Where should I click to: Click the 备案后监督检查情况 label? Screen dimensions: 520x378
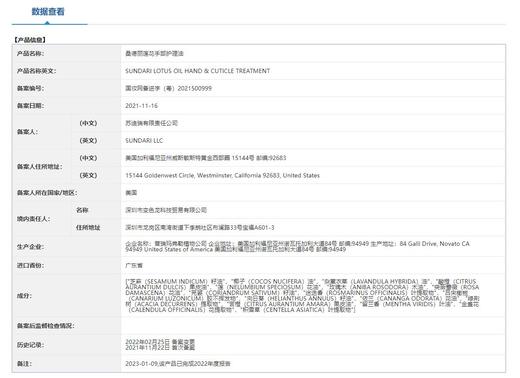45,326
